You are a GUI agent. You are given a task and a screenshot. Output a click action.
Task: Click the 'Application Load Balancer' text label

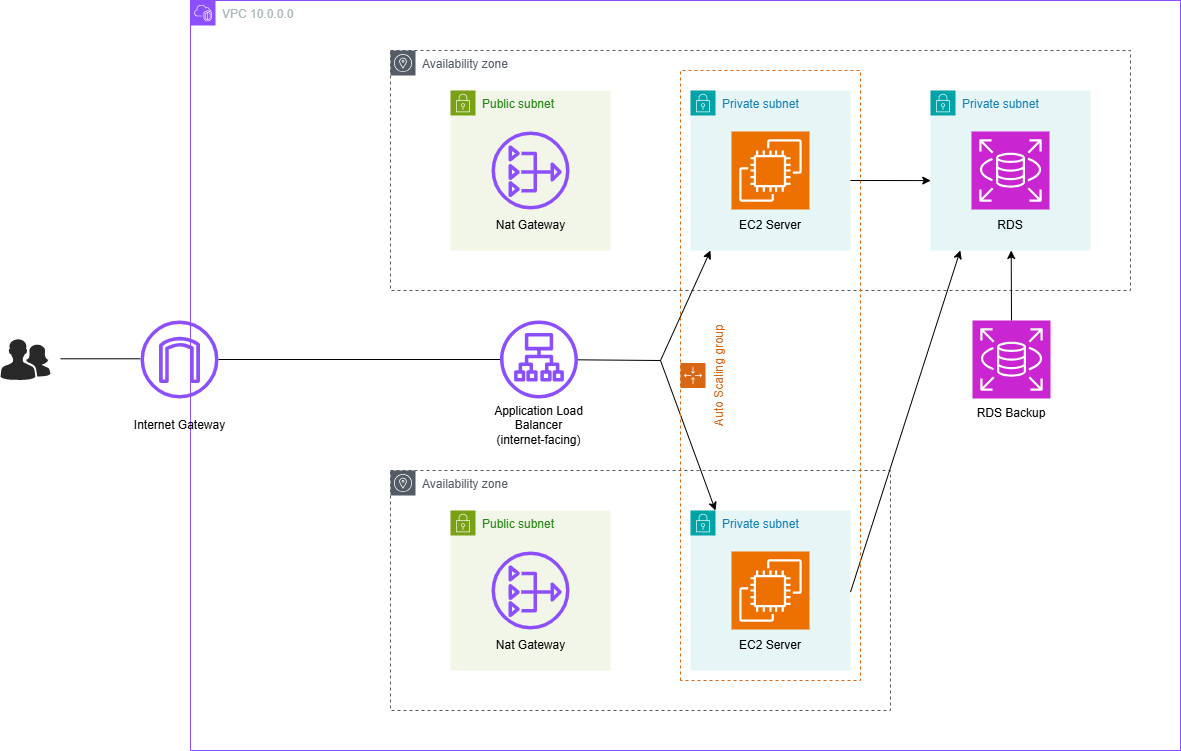coord(539,425)
